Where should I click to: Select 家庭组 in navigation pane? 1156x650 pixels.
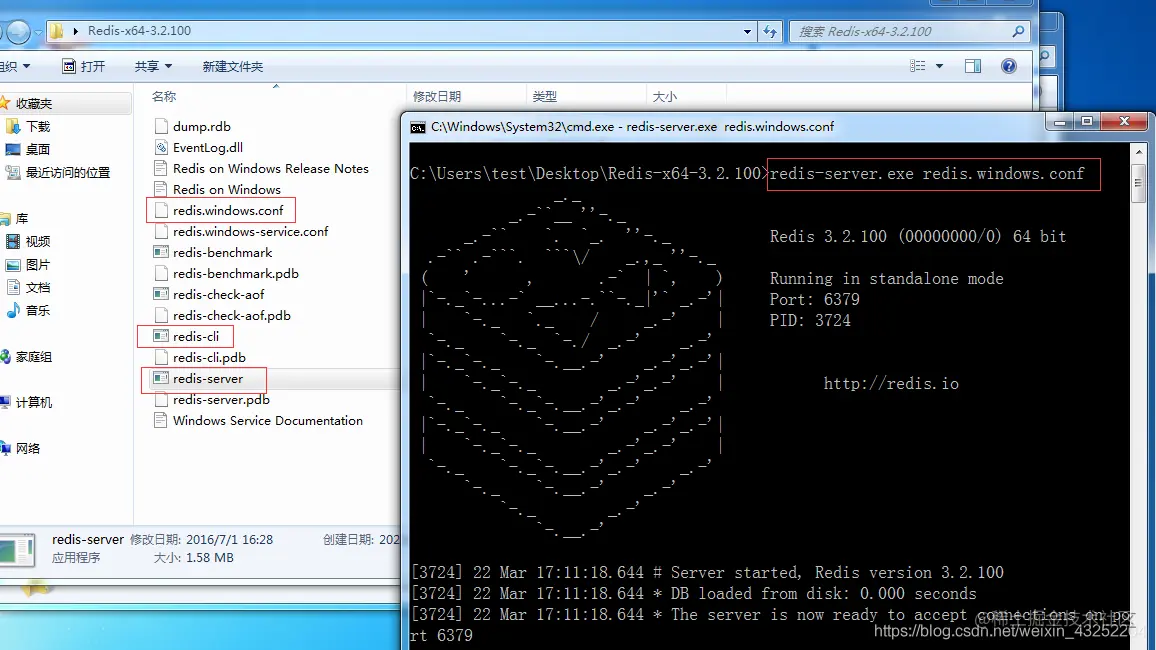click(x=33, y=357)
